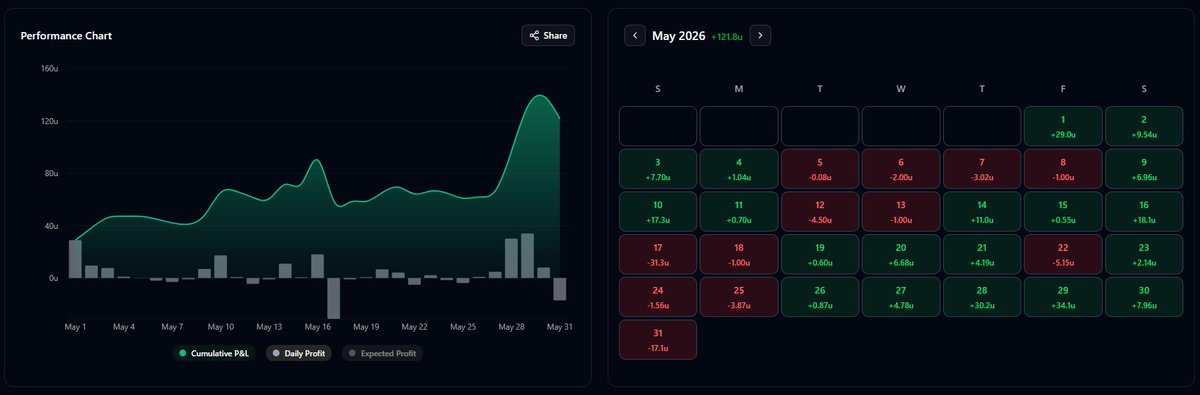1200x395 pixels.
Task: Select calendar day 16 with +18.1u
Action: 1144,212
